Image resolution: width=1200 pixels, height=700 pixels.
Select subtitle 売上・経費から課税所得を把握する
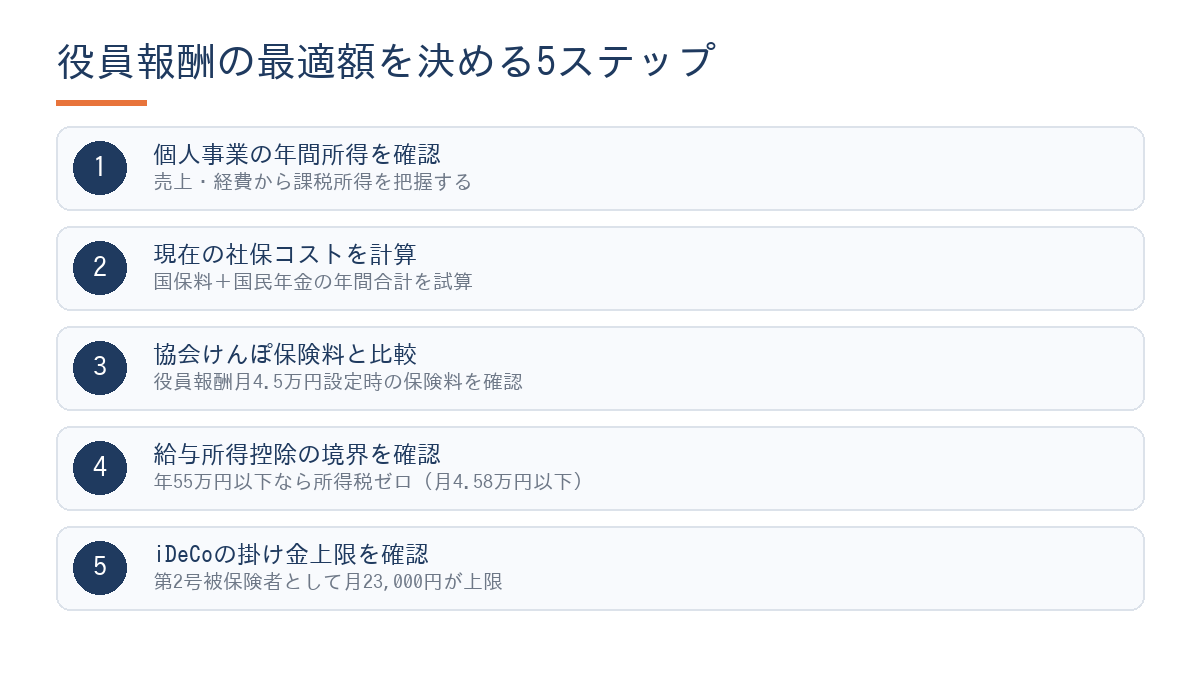[x=312, y=182]
